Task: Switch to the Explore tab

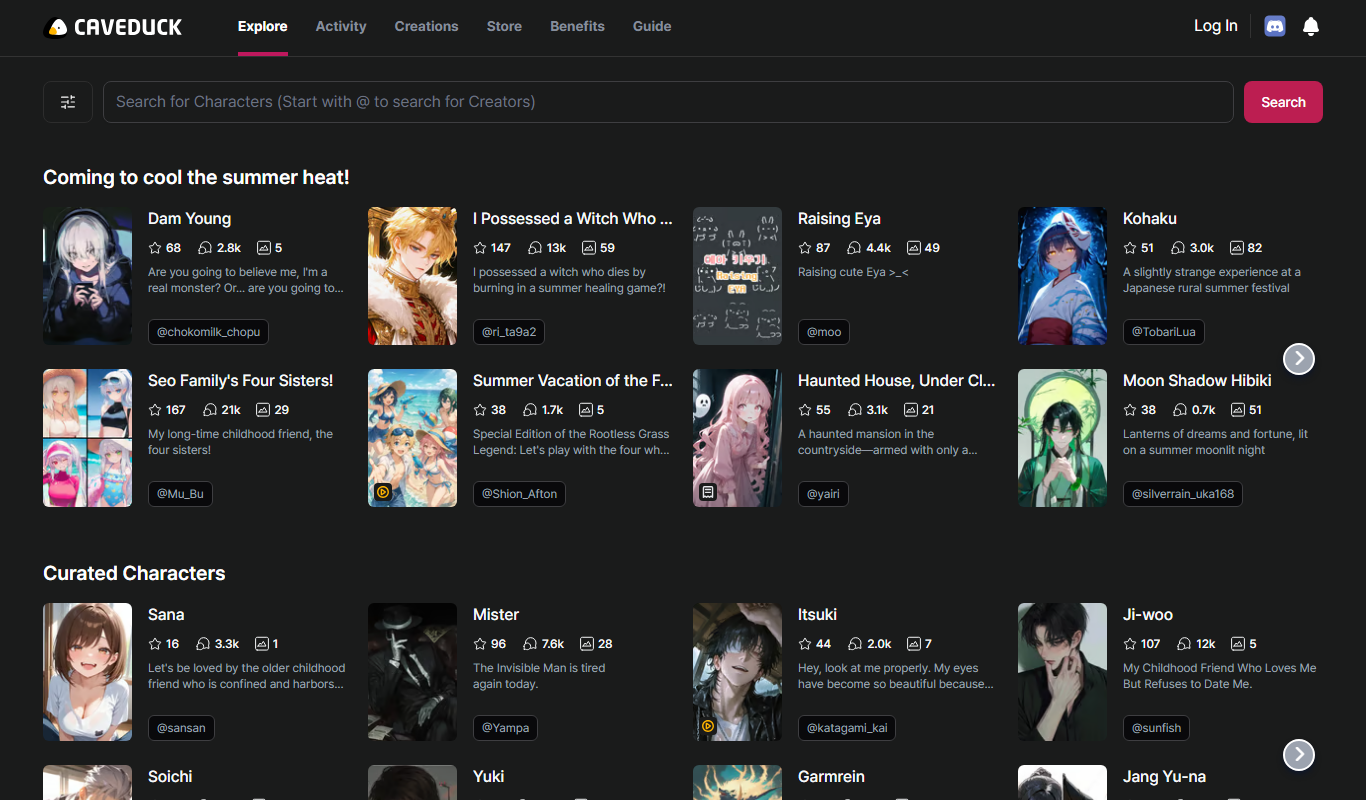Action: (x=263, y=27)
